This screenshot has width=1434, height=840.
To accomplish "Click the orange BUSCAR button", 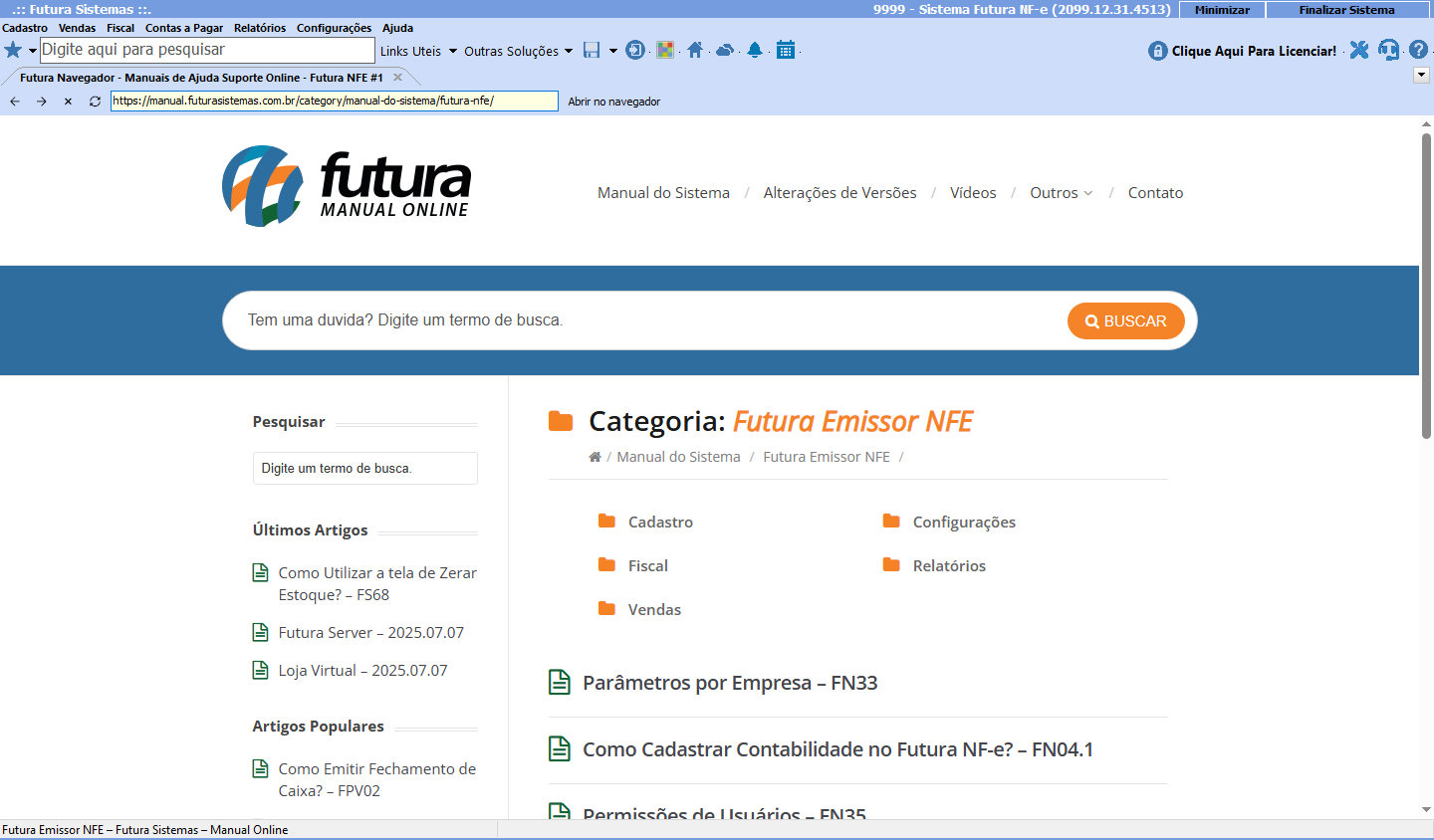I will 1126,320.
